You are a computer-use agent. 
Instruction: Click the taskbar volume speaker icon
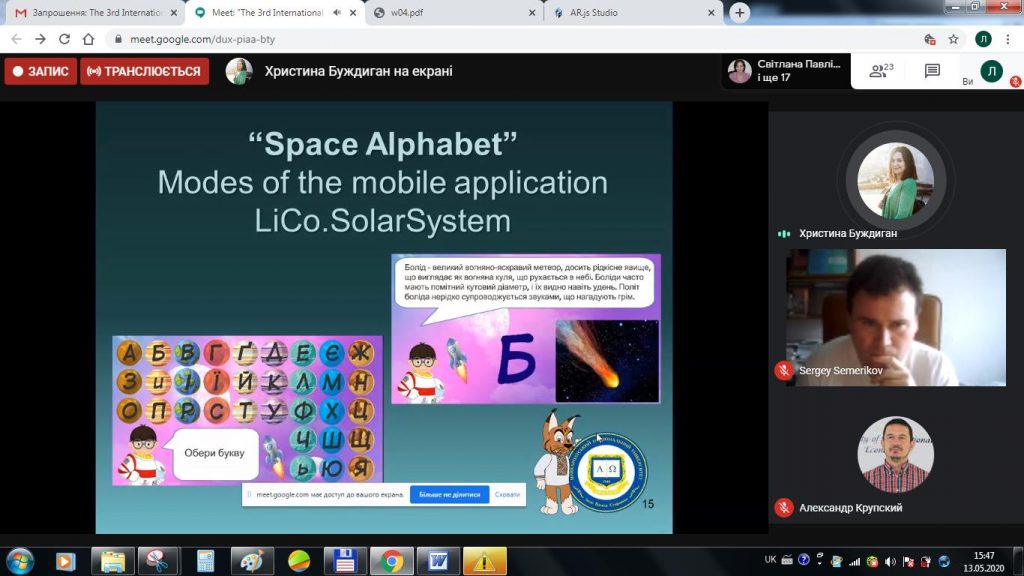pyautogui.click(x=890, y=561)
